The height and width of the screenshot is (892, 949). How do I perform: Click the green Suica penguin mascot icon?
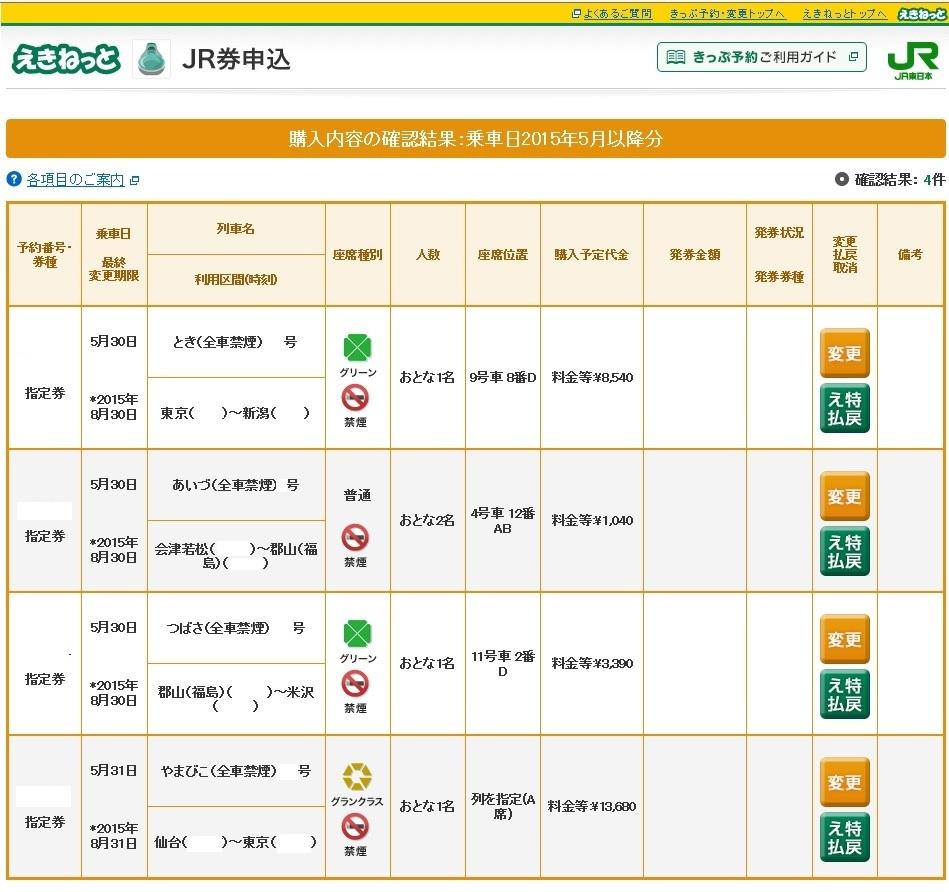151,59
